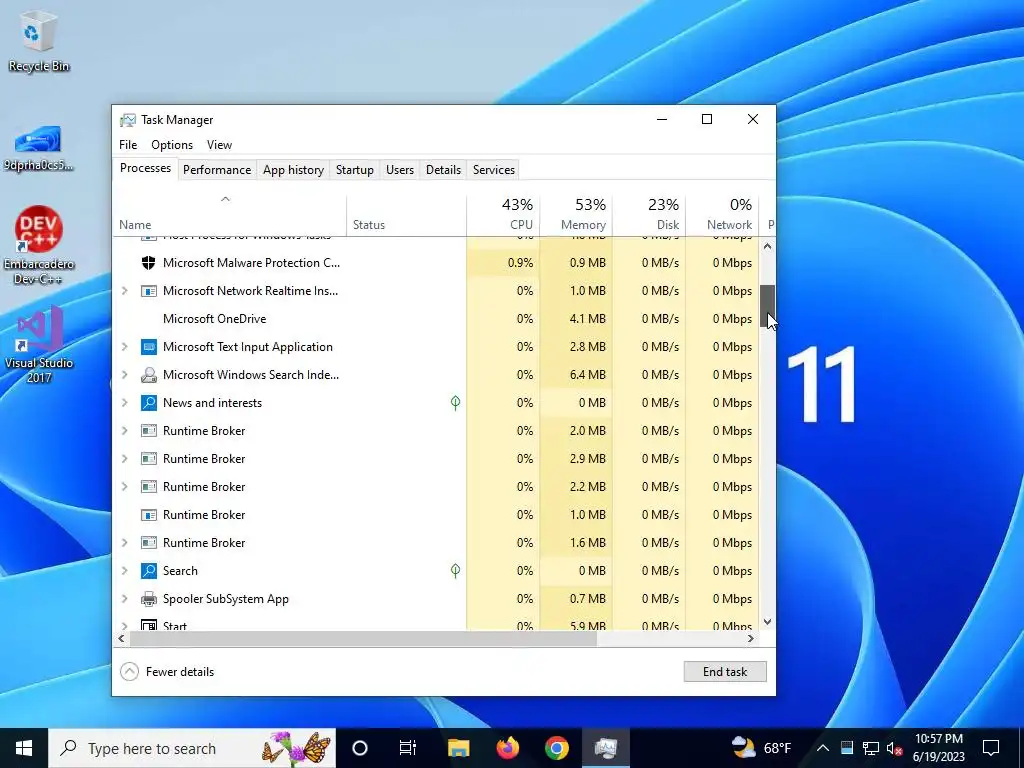Expand the Search process group
Viewport: 1024px width, 768px height.
click(125, 571)
